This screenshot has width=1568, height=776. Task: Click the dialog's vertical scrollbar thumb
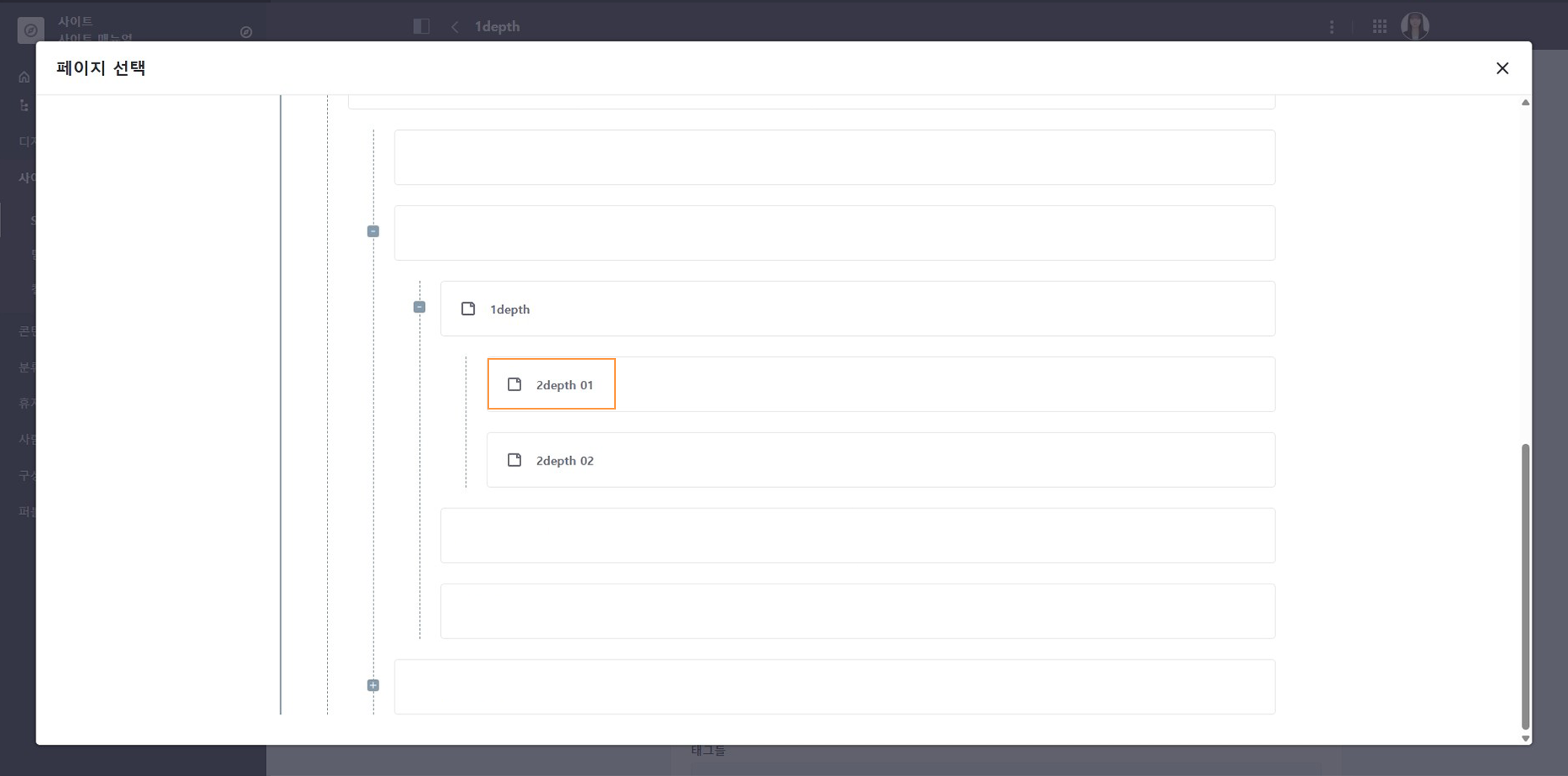(x=1525, y=583)
